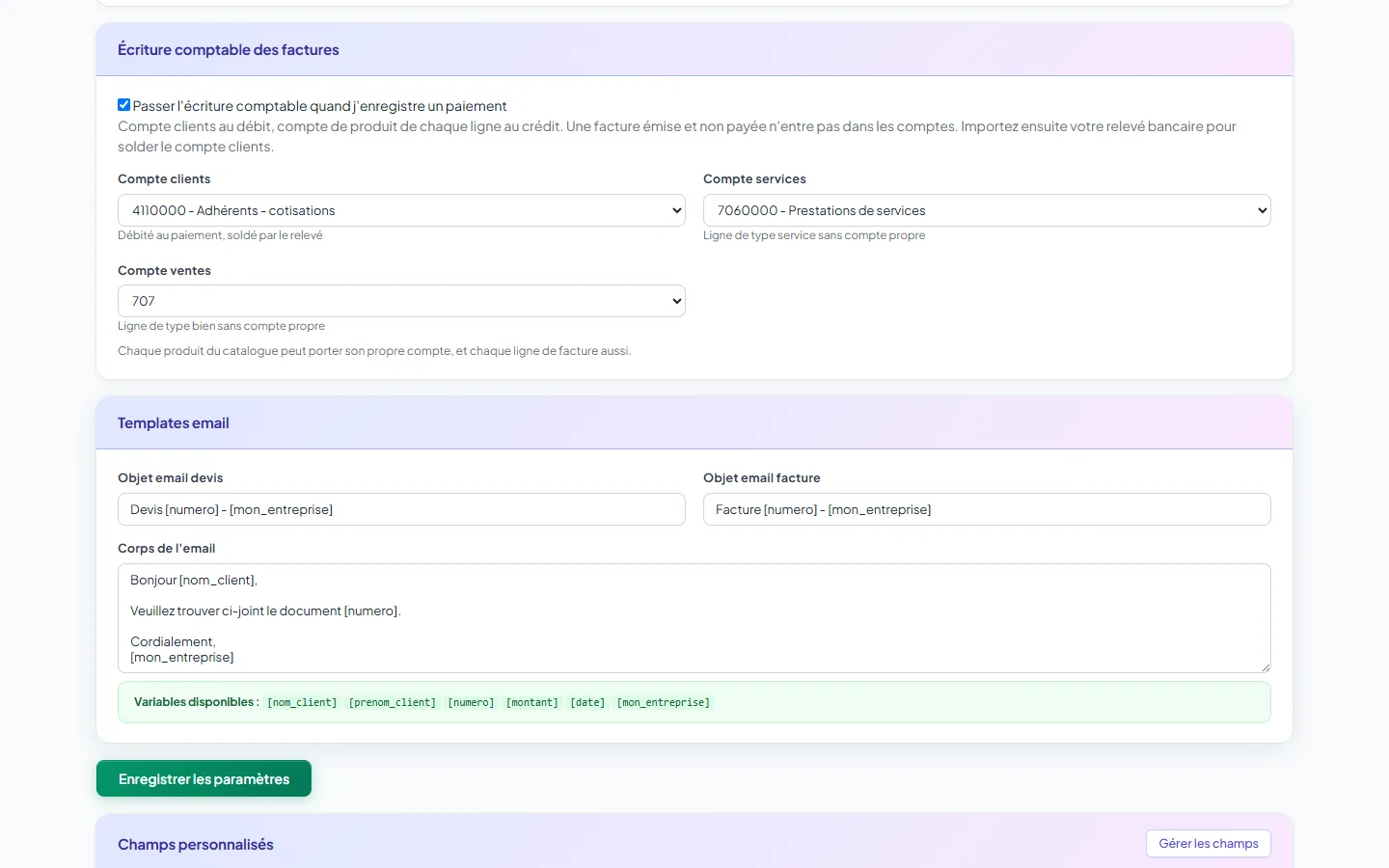Image resolution: width=1389 pixels, height=868 pixels.
Task: Click the [numero] variable tag
Action: point(471,703)
